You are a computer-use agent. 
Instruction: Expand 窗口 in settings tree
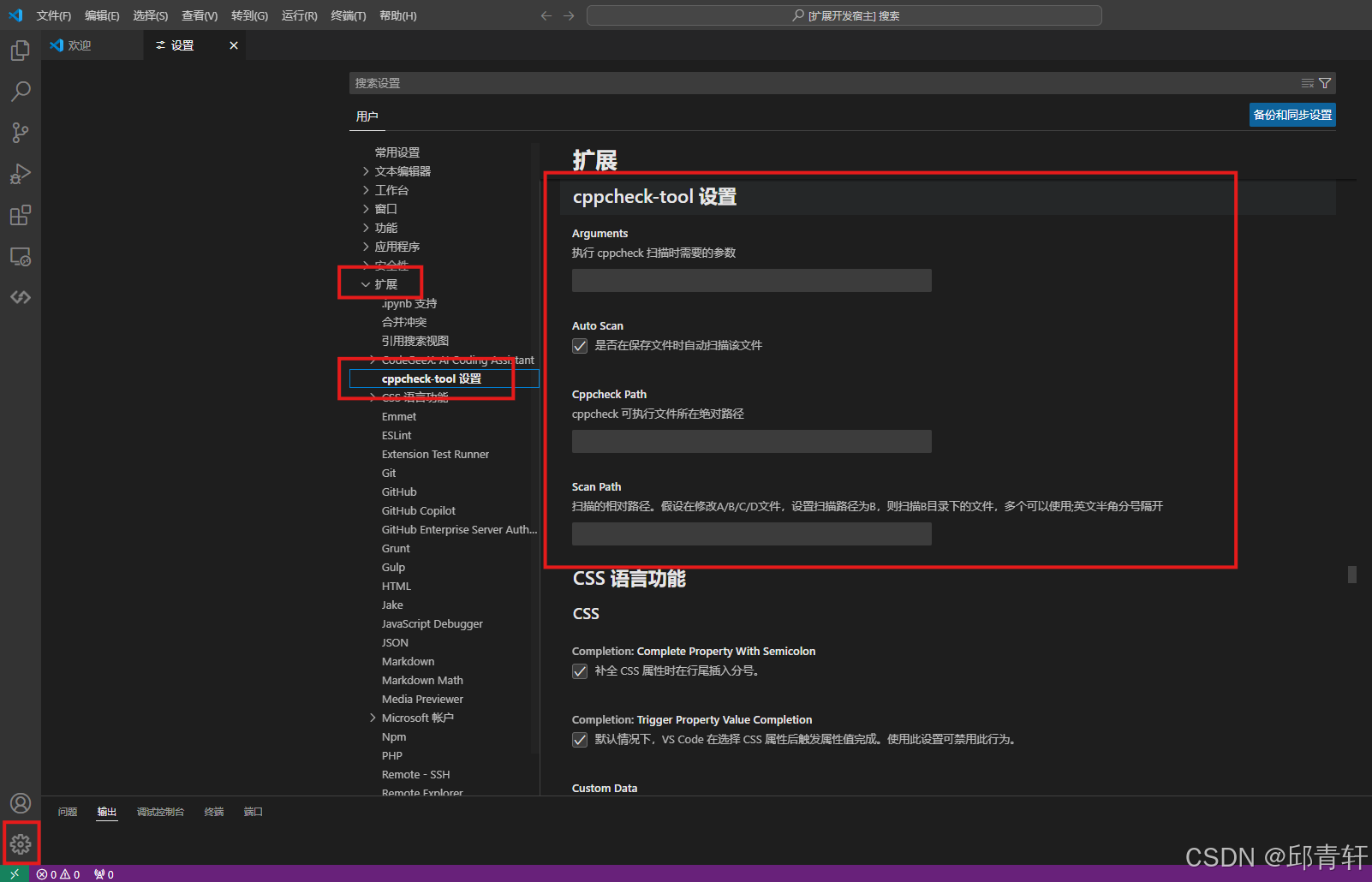click(x=366, y=209)
